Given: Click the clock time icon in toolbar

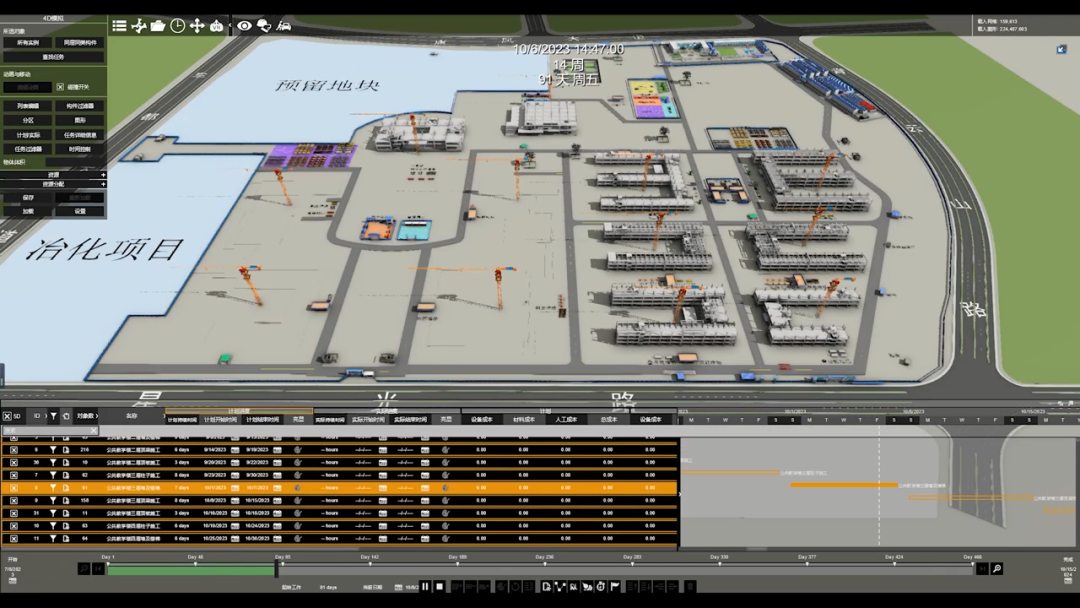Looking at the screenshot, I should tap(177, 26).
